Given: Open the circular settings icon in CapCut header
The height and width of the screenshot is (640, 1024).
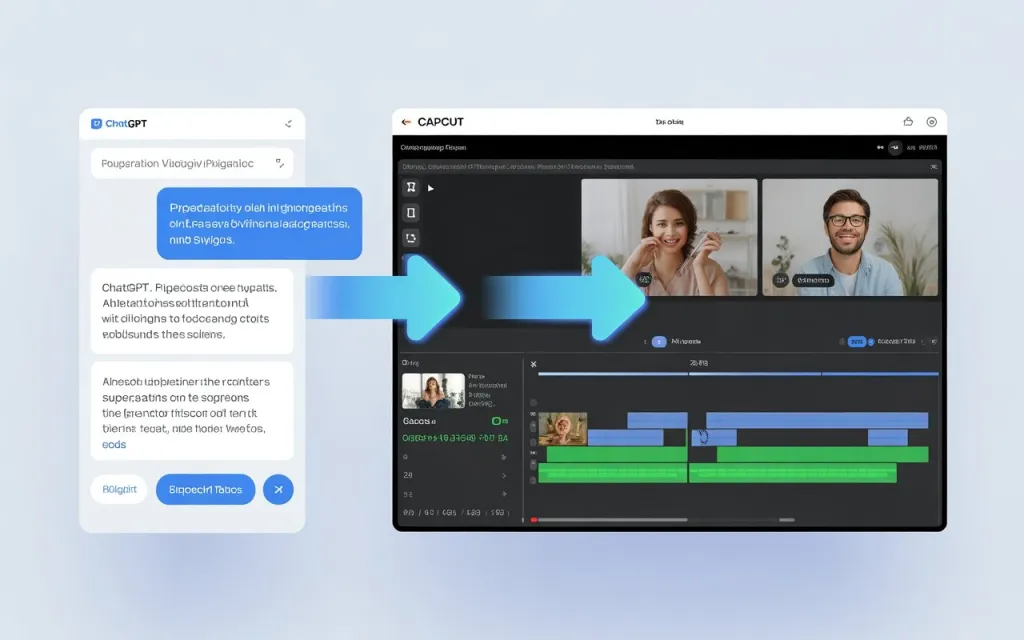Looking at the screenshot, I should click(x=932, y=122).
